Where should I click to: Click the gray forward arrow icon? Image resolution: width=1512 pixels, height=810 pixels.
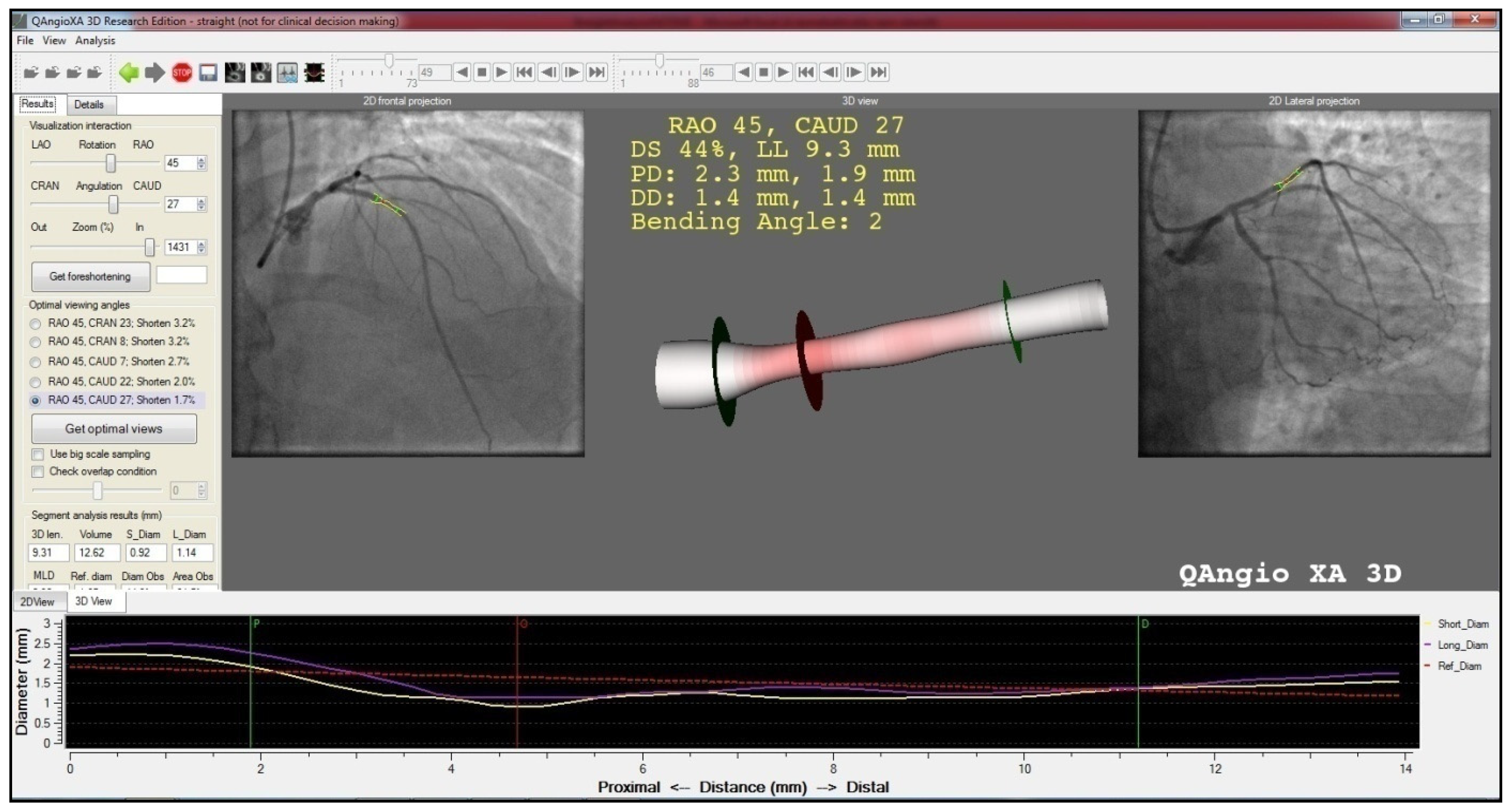coord(154,73)
